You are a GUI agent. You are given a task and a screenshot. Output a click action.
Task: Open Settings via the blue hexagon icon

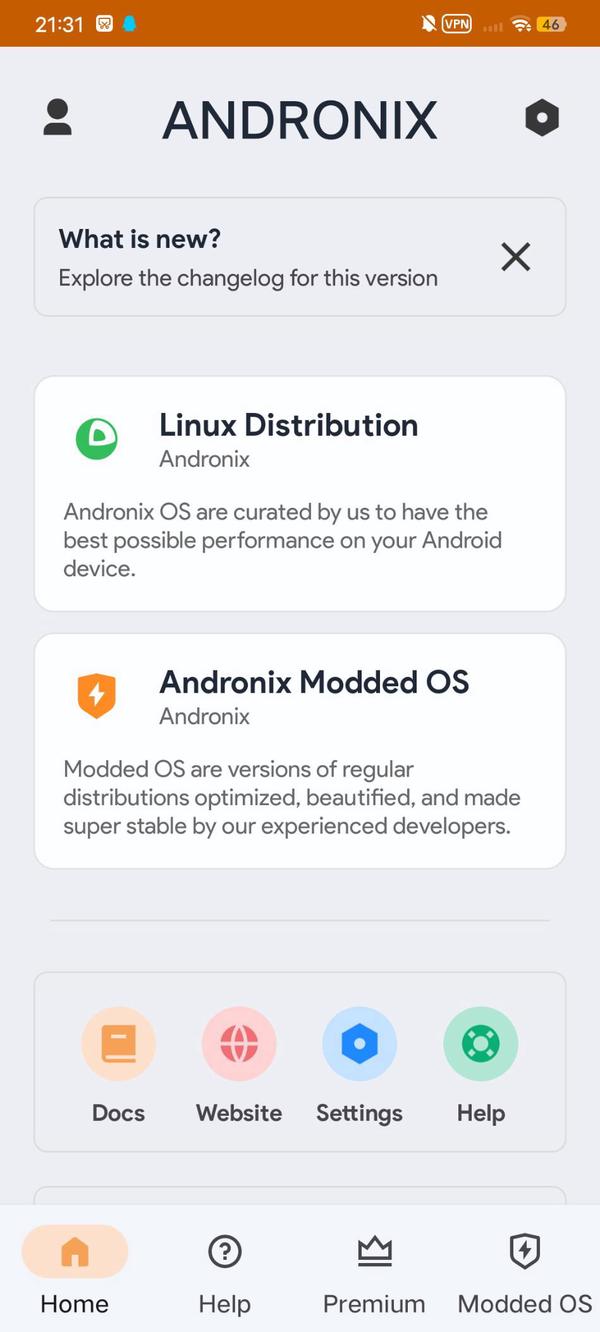point(359,1043)
